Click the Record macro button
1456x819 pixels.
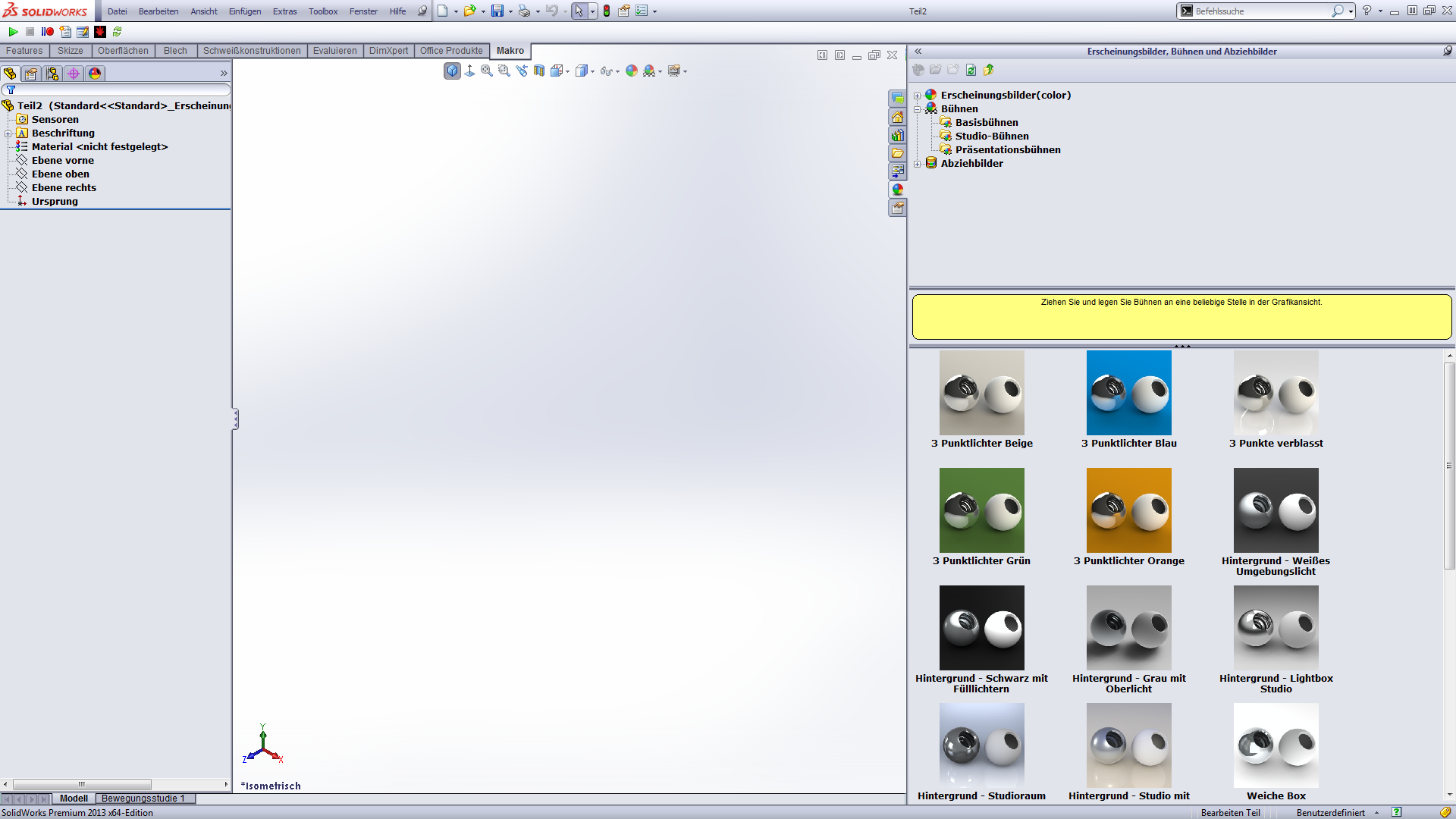coord(48,32)
